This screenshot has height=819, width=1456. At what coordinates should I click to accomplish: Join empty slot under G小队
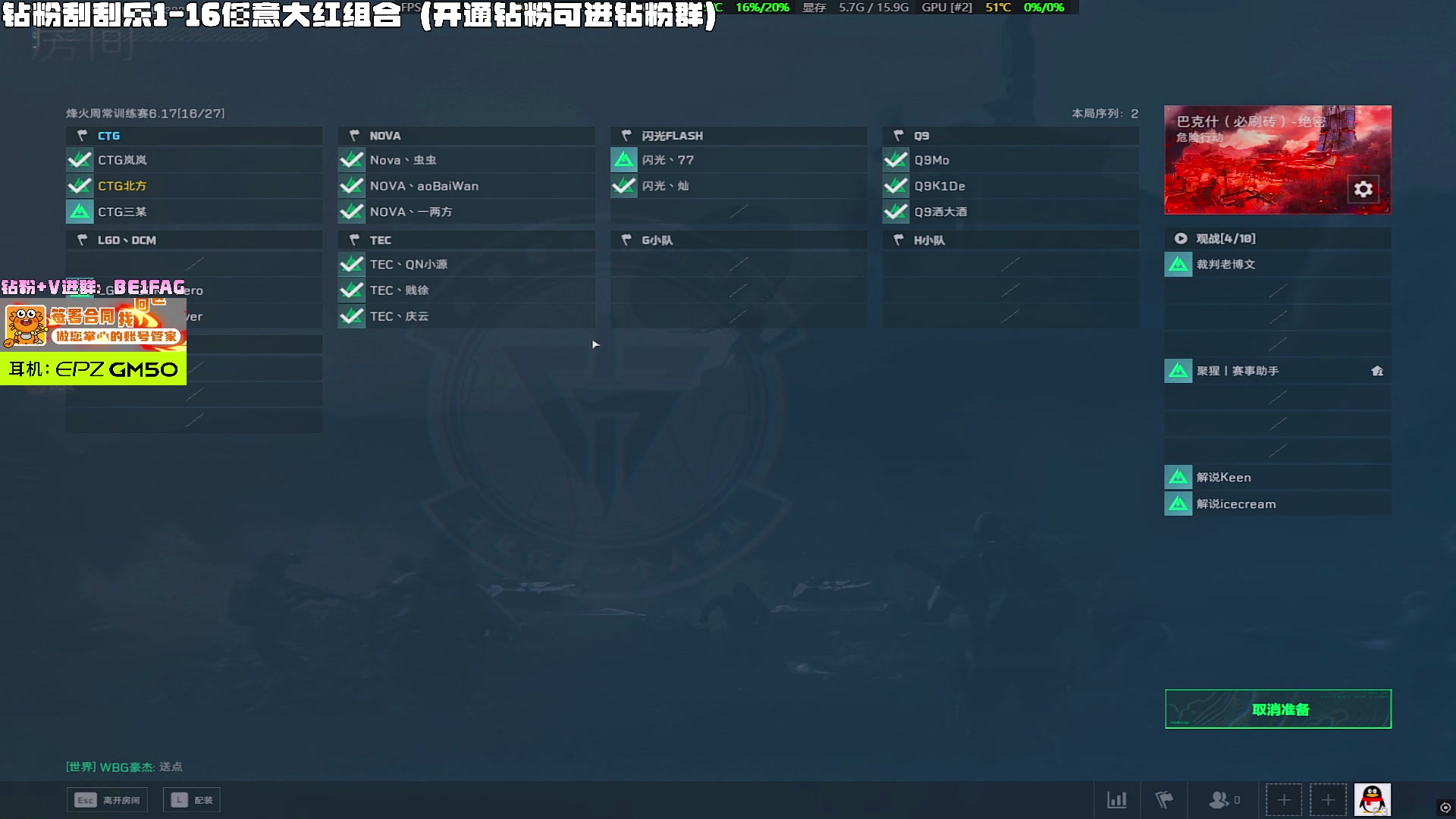coord(739,264)
